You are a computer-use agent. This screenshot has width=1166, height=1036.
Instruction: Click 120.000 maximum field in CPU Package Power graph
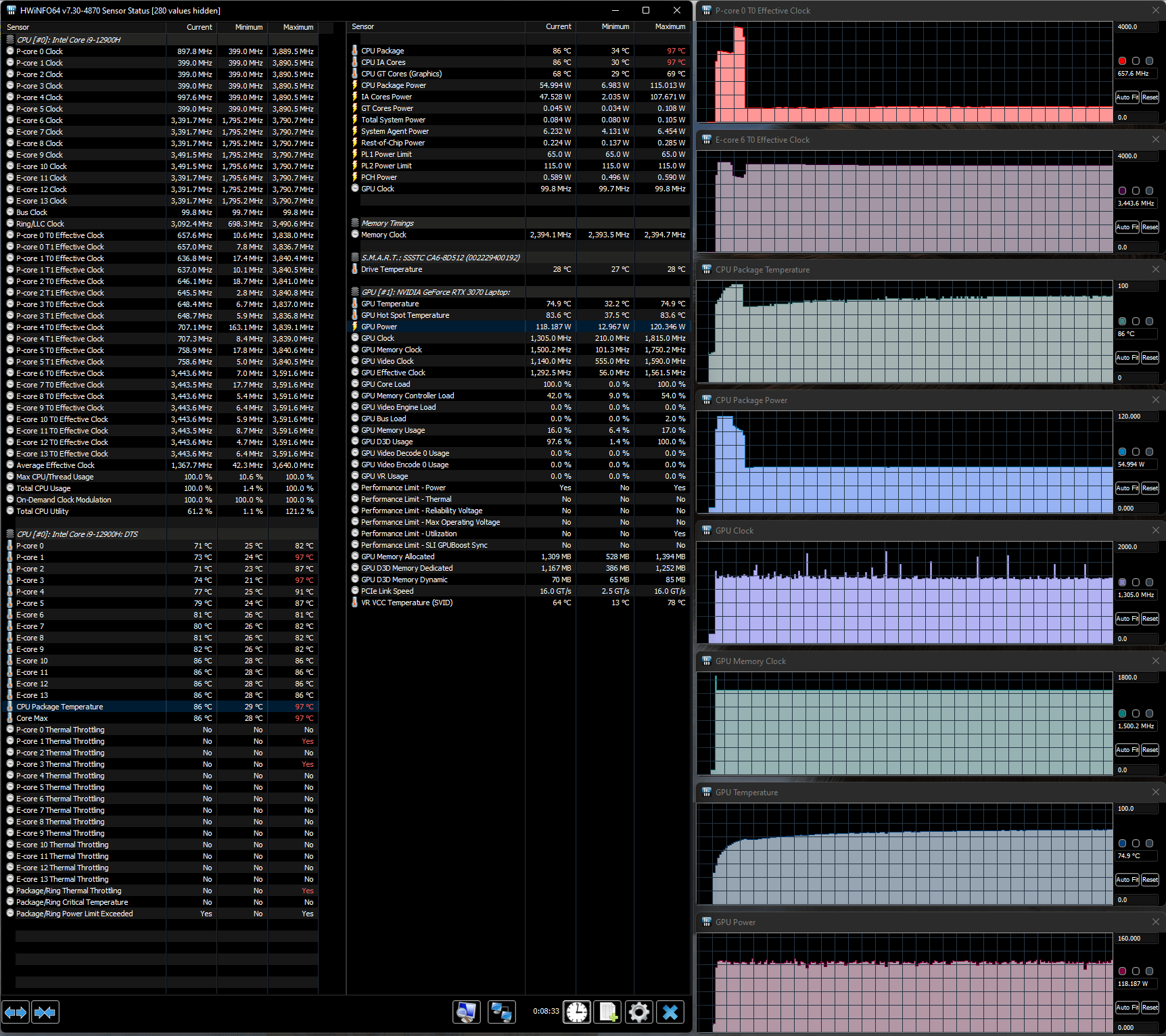point(1136,417)
